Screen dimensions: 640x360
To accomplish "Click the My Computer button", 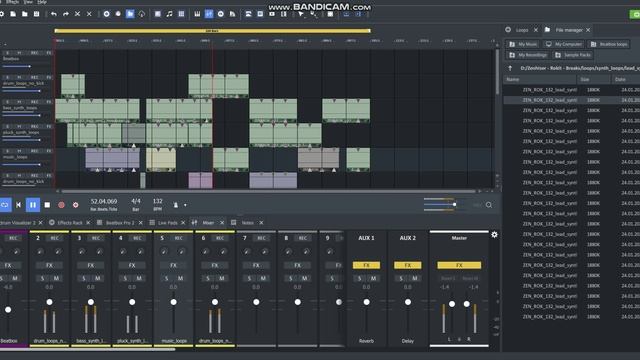I will 564,44.
